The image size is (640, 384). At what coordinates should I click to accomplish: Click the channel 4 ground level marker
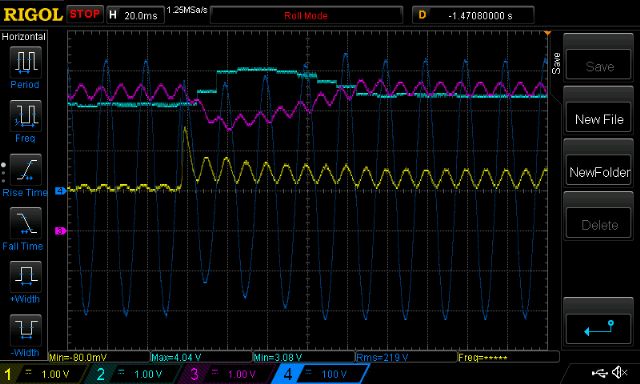click(x=60, y=191)
